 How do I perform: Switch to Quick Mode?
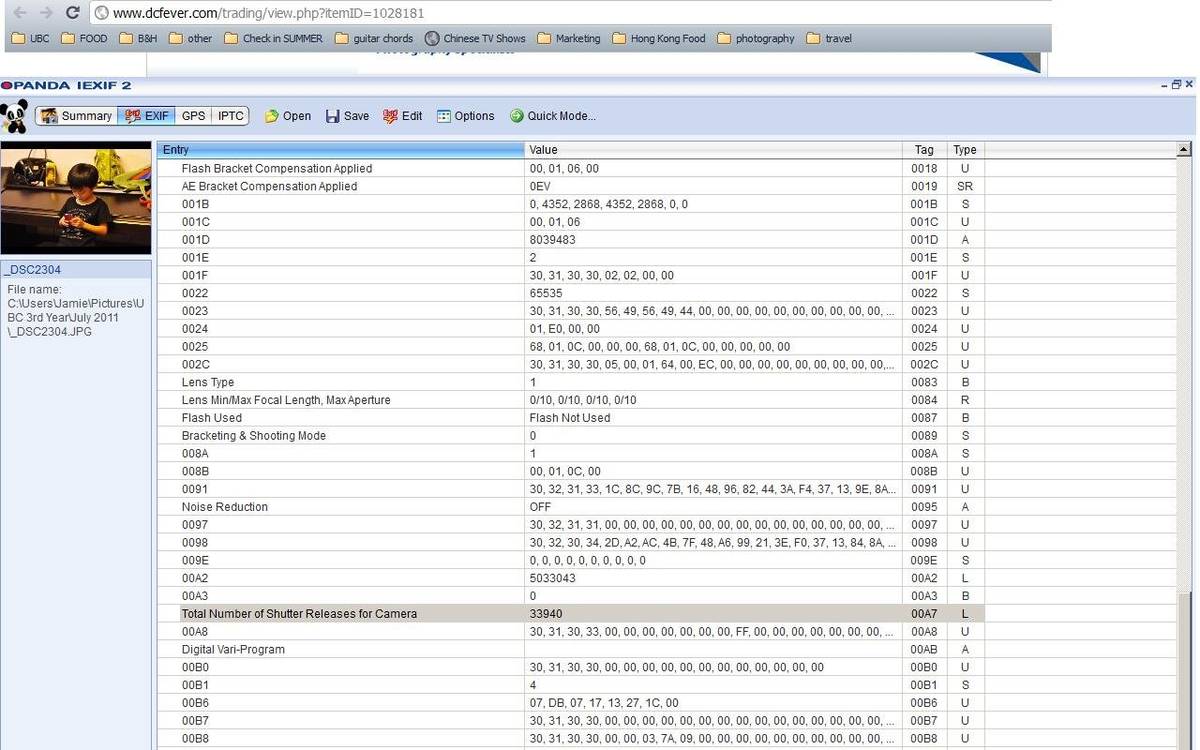552,116
